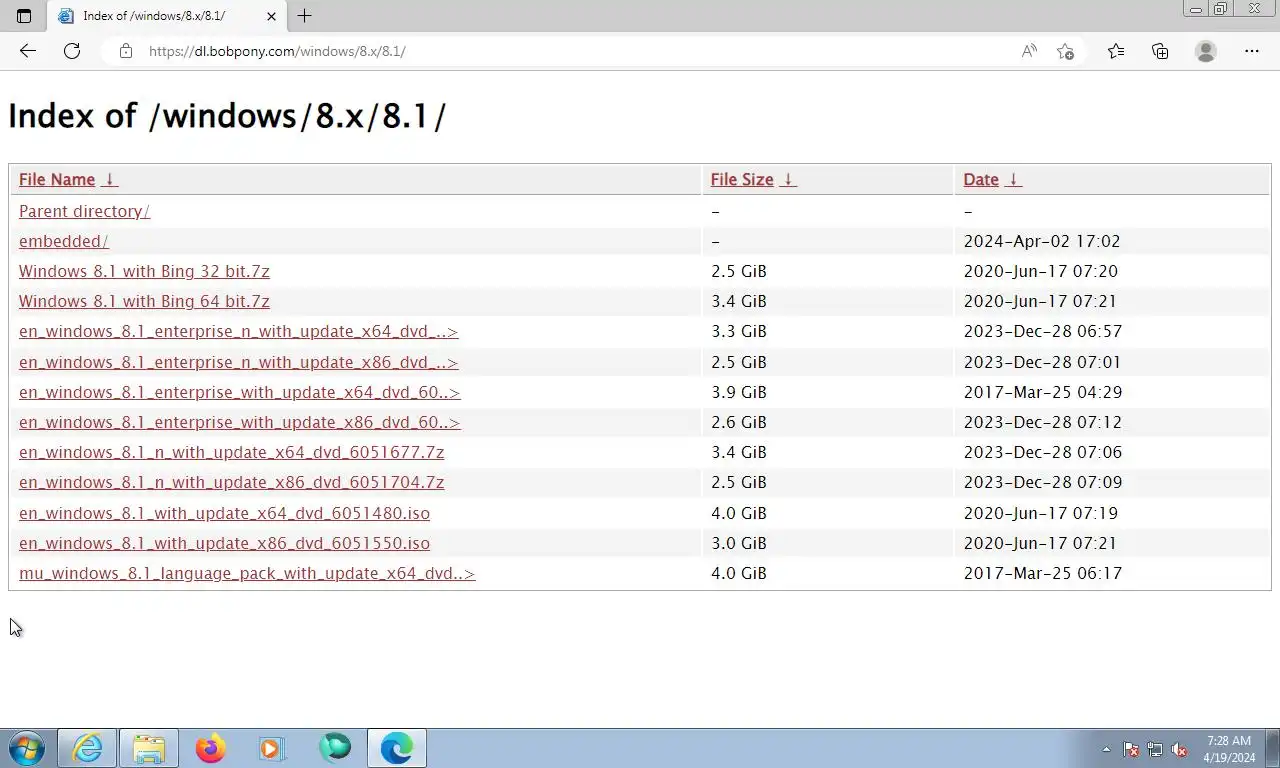Open the Windows Start button
The height and width of the screenshot is (768, 1280).
click(x=26, y=748)
